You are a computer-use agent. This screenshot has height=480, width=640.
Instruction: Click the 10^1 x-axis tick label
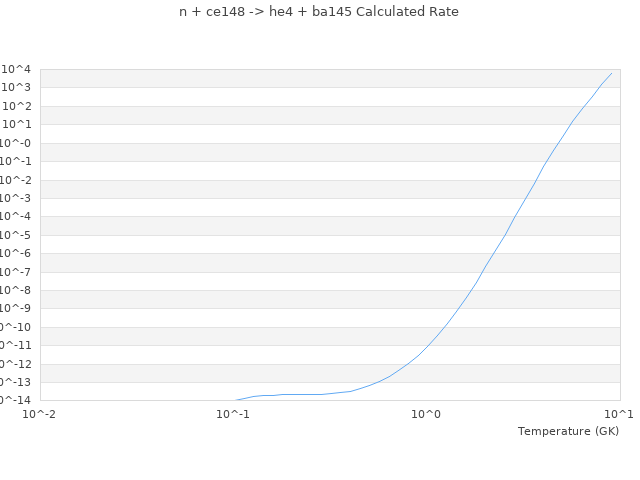coord(619,413)
